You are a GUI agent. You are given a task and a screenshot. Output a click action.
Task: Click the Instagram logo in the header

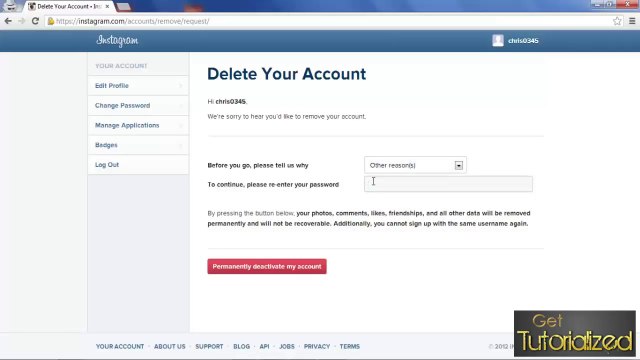click(x=117, y=40)
